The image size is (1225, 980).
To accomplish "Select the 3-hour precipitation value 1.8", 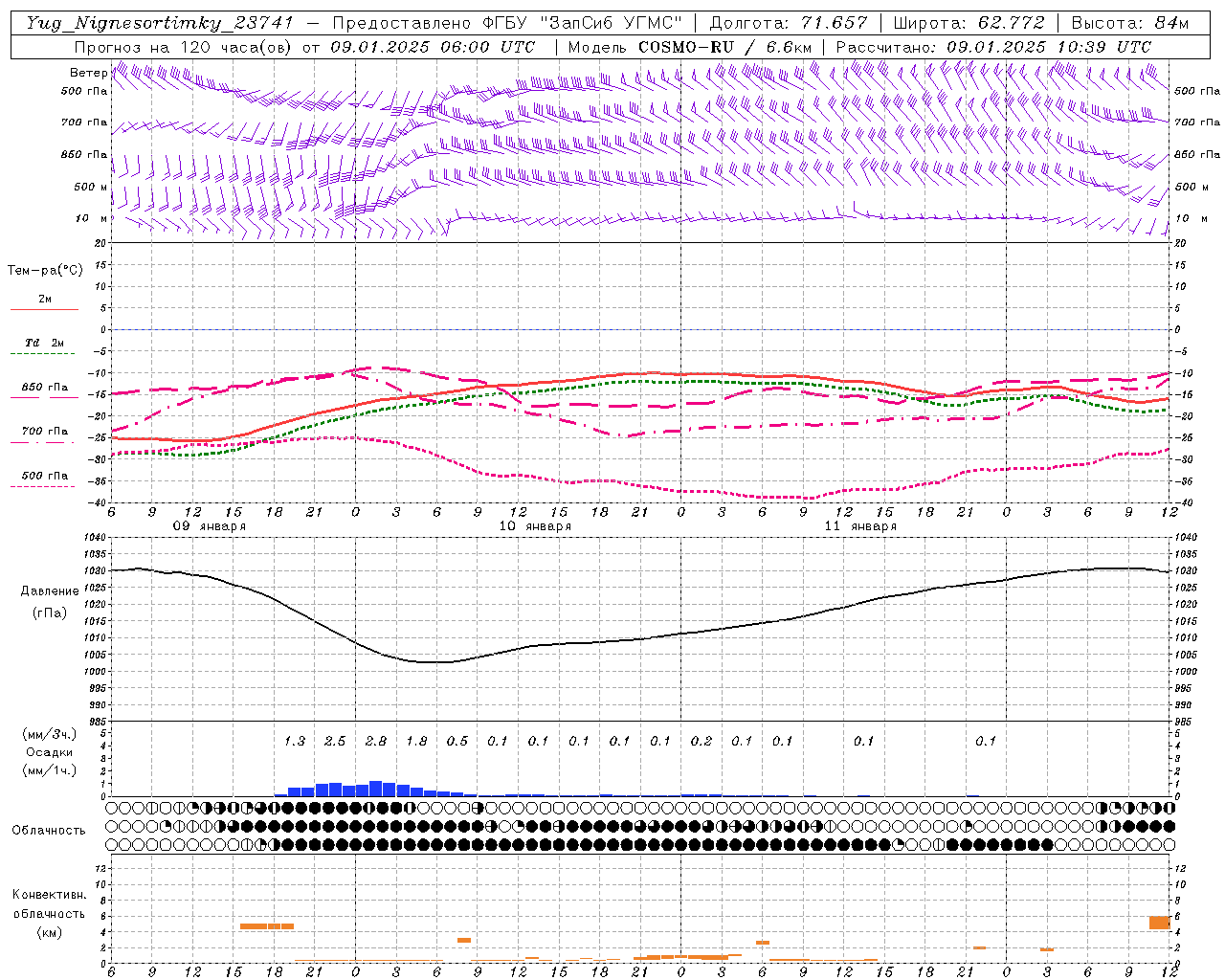I will (x=417, y=741).
